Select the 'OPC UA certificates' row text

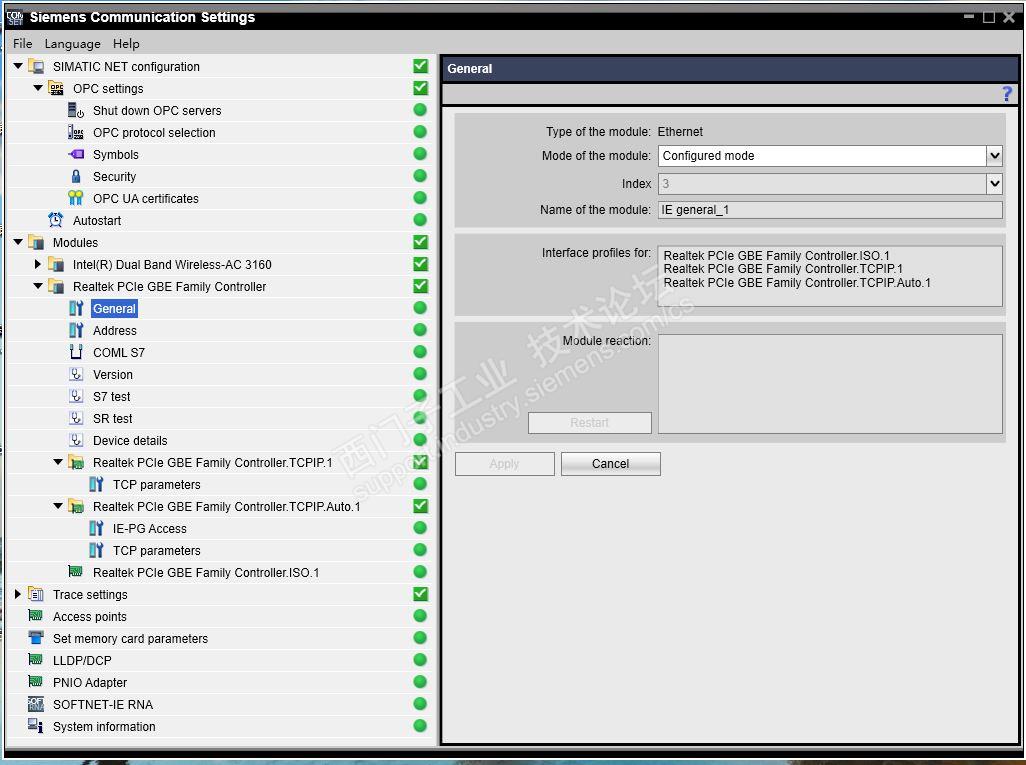tap(145, 199)
